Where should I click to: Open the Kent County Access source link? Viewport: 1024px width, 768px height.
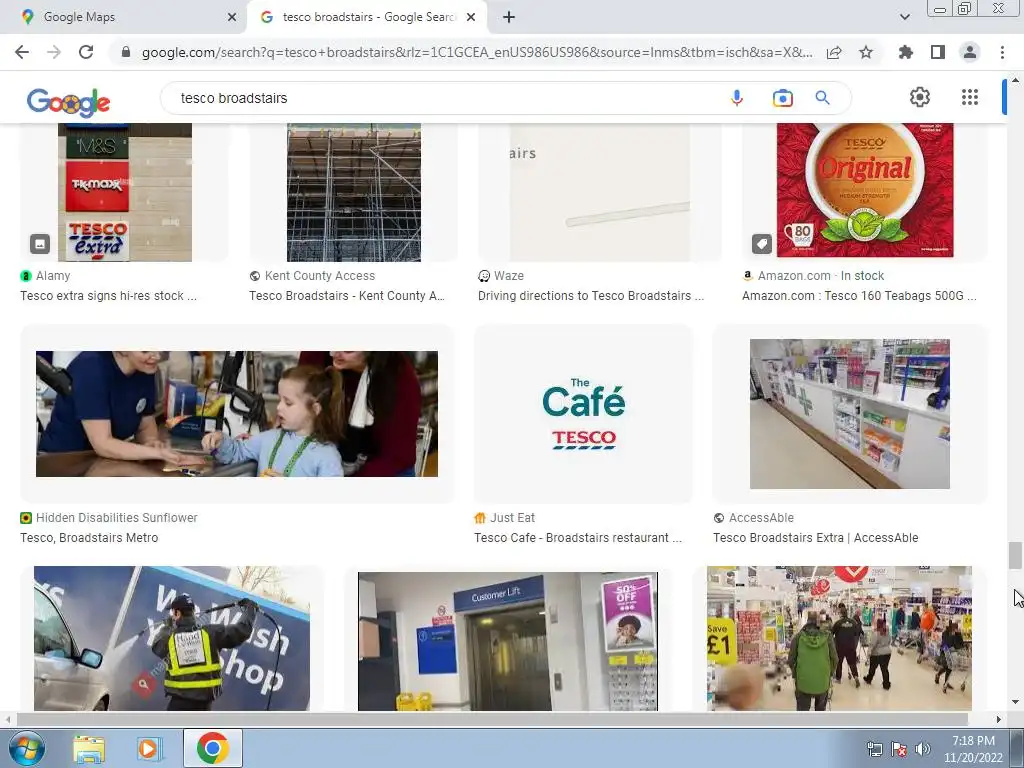click(312, 276)
